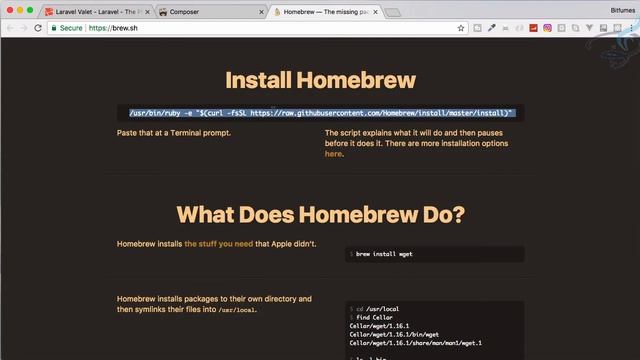640x360 pixels.
Task: Select the Homebrew tab
Action: click(325, 12)
